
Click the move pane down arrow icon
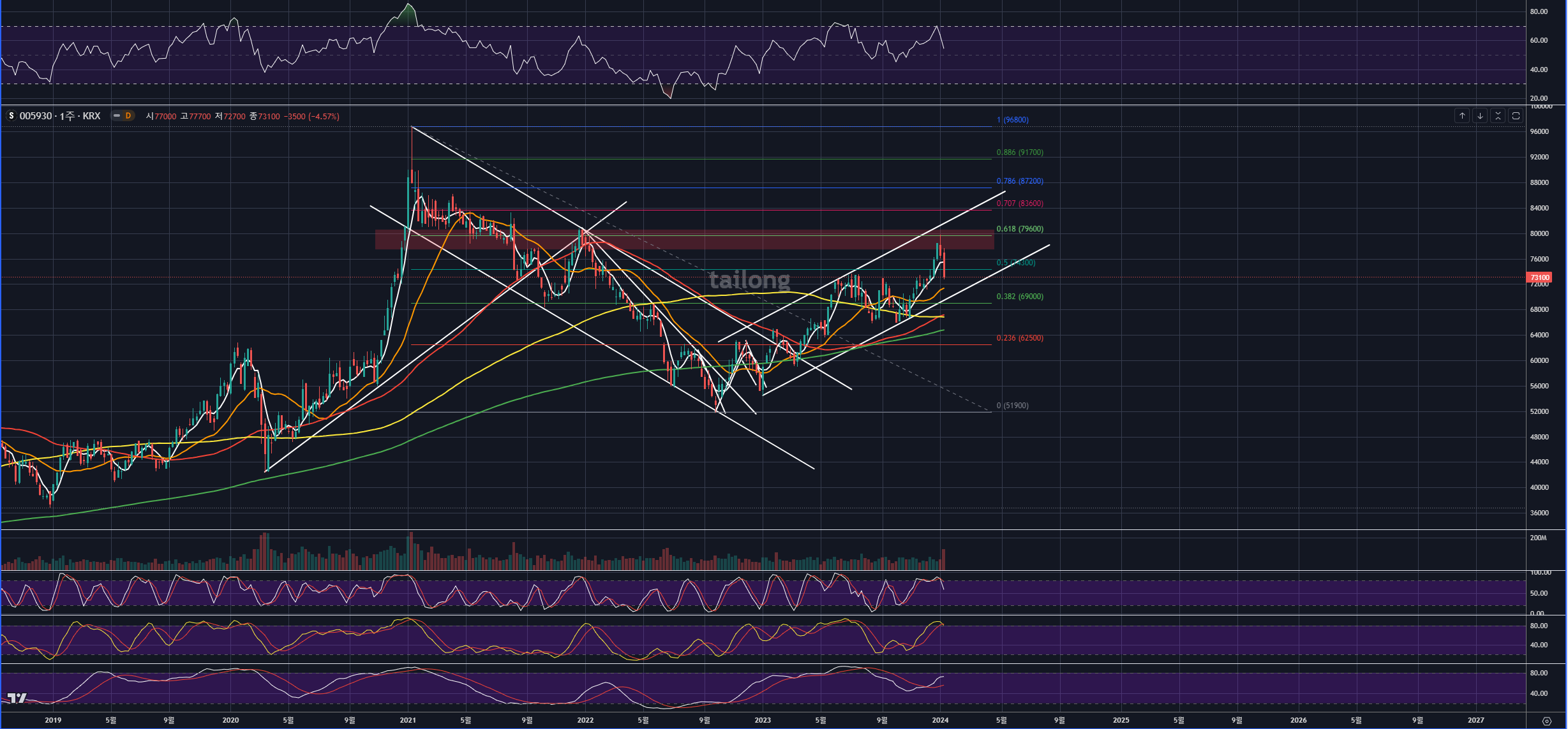tap(1480, 115)
